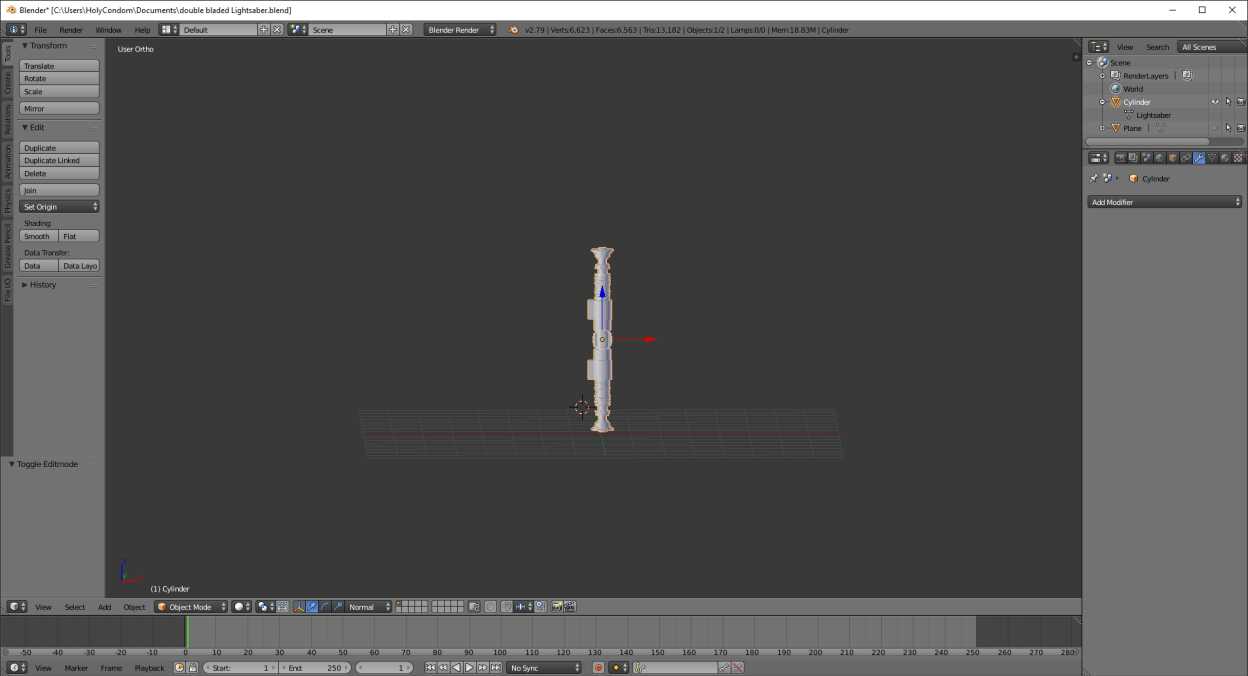
Task: Open the Modifiers properties tab (wrench icon)
Action: click(x=1198, y=158)
